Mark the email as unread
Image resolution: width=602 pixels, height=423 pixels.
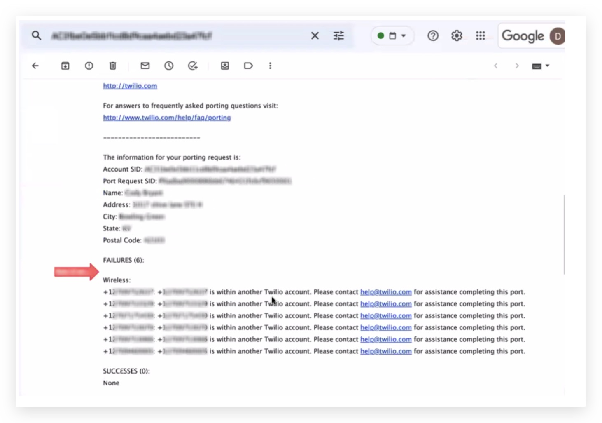click(x=145, y=66)
